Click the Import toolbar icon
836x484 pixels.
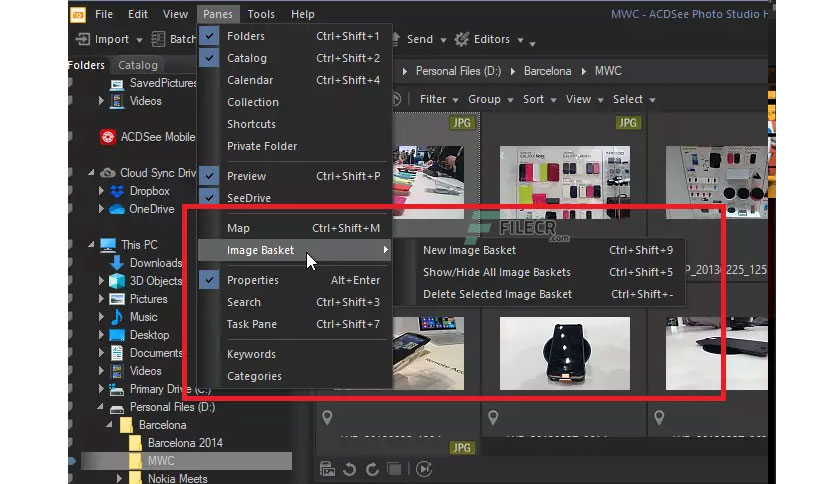tap(83, 39)
